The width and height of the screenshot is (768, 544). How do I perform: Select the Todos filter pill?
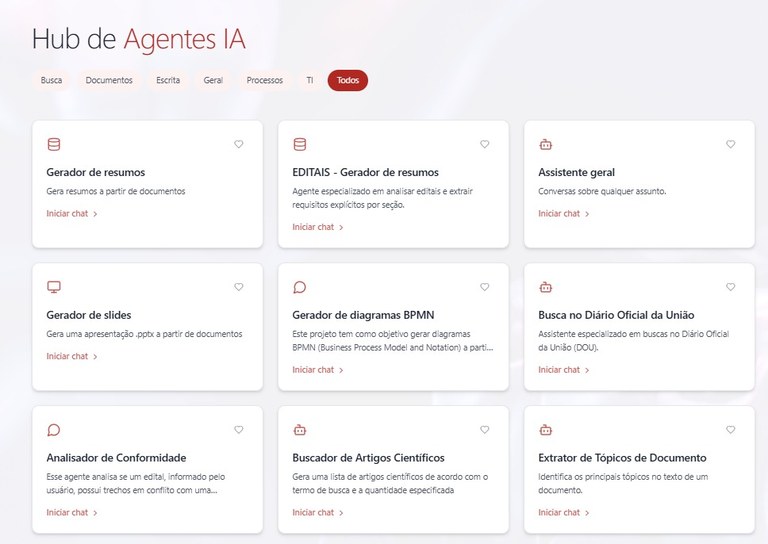347,80
